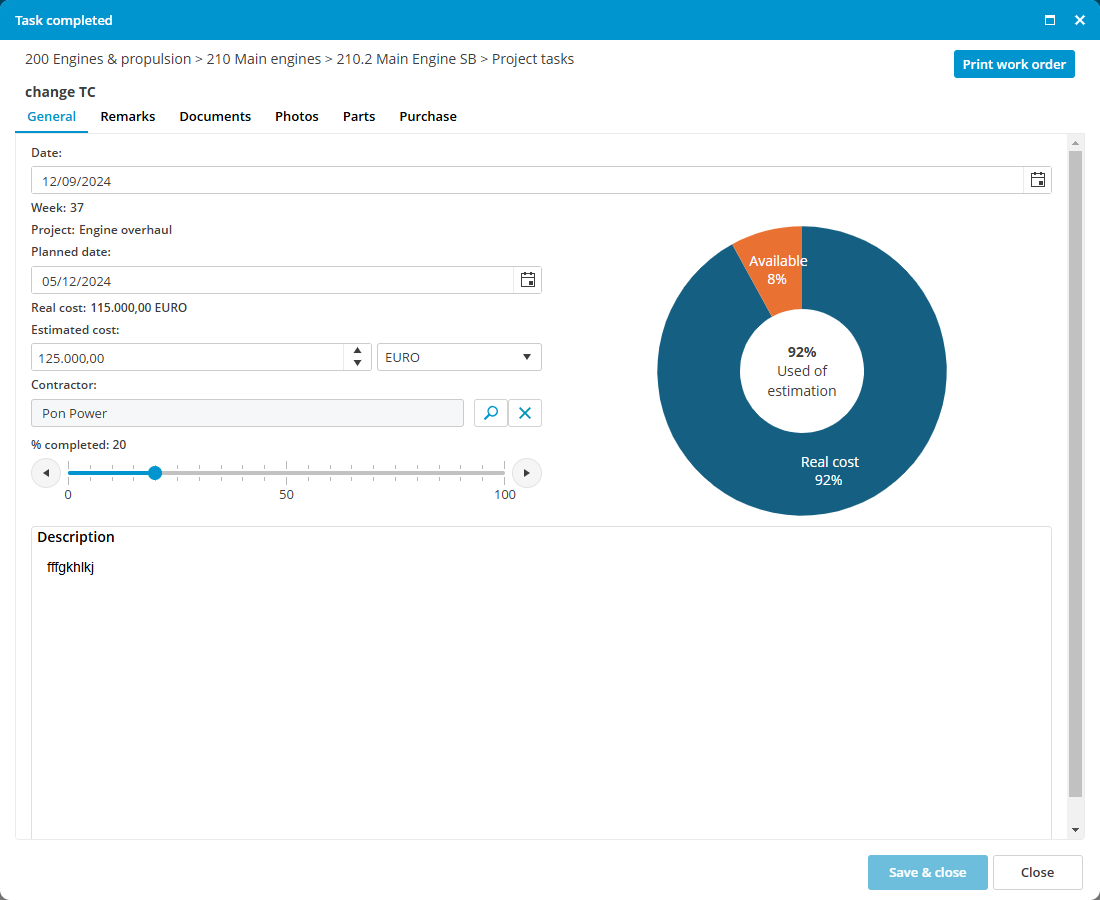This screenshot has height=900, width=1100.
Task: Click the vertical scrollbar thumb
Action: (1075, 473)
